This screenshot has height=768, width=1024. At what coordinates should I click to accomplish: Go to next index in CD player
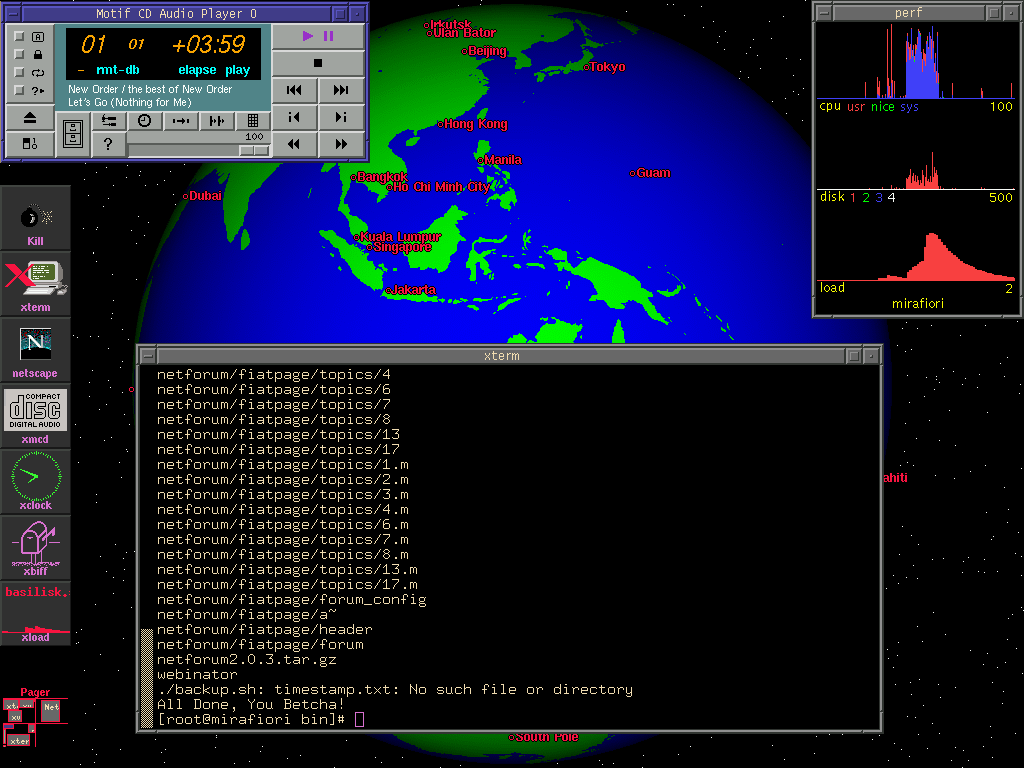tap(341, 117)
